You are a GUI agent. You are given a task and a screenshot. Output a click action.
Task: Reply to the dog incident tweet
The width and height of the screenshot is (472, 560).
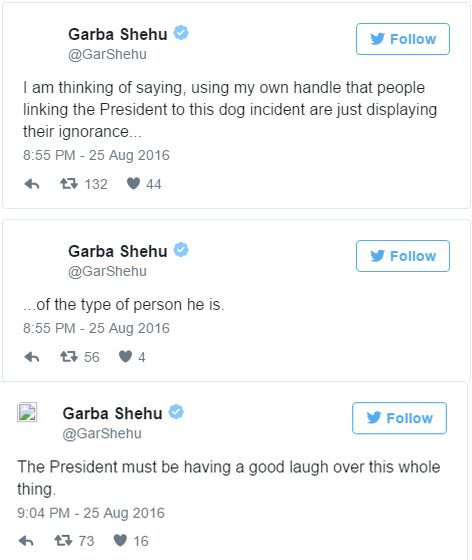[32, 184]
